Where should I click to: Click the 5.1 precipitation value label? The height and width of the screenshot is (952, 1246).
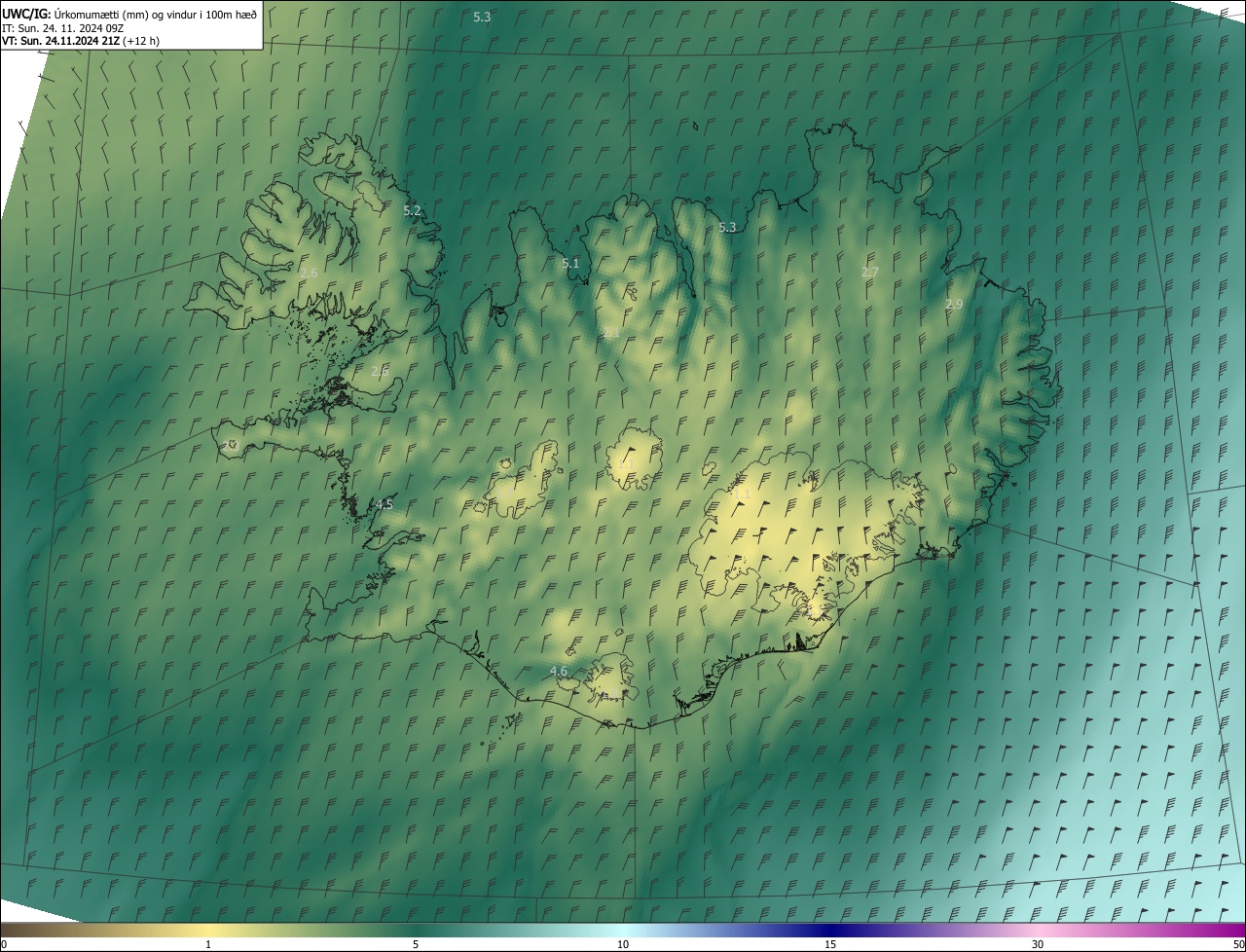[570, 263]
